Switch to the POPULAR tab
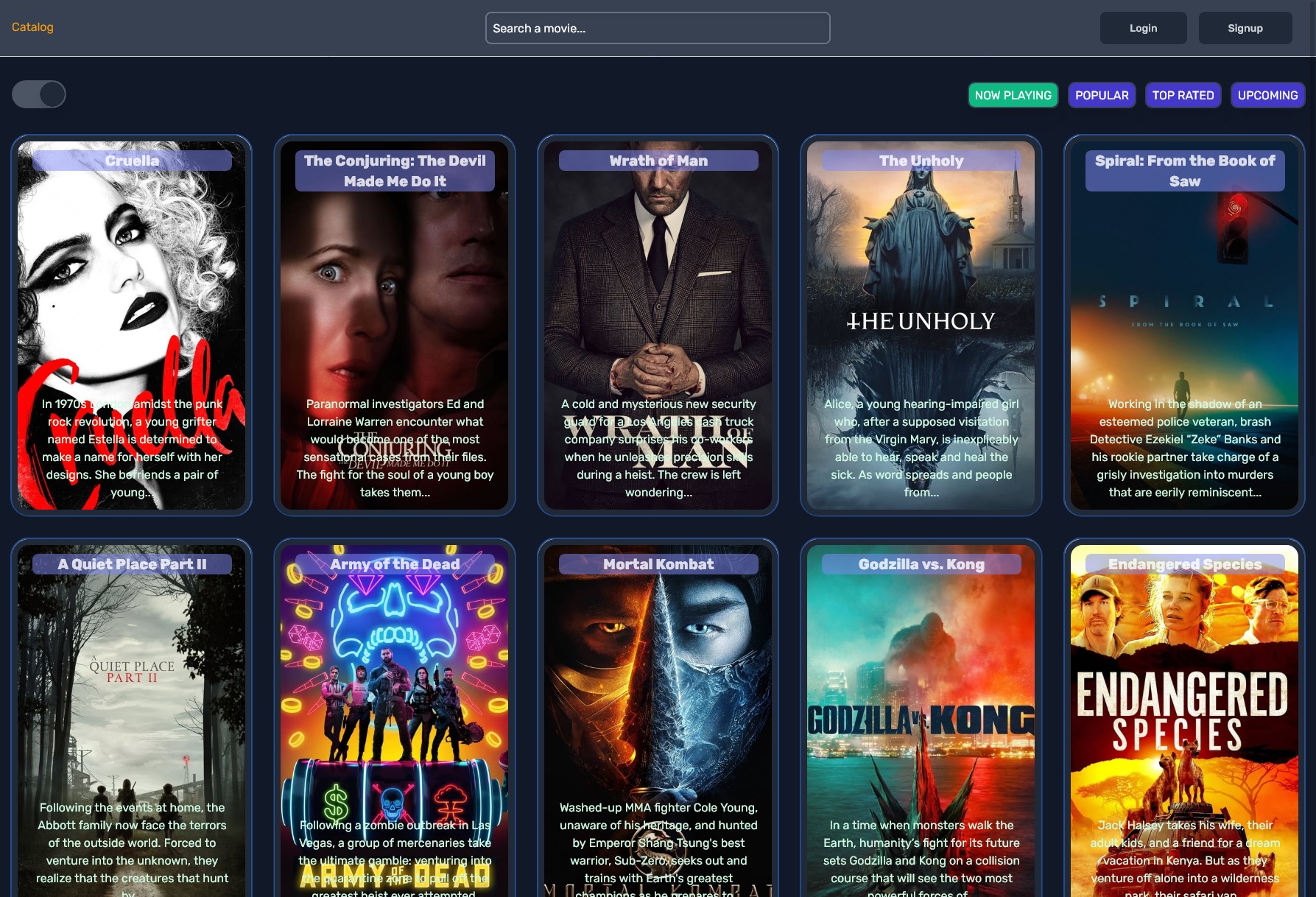The height and width of the screenshot is (897, 1316). pos(1102,95)
